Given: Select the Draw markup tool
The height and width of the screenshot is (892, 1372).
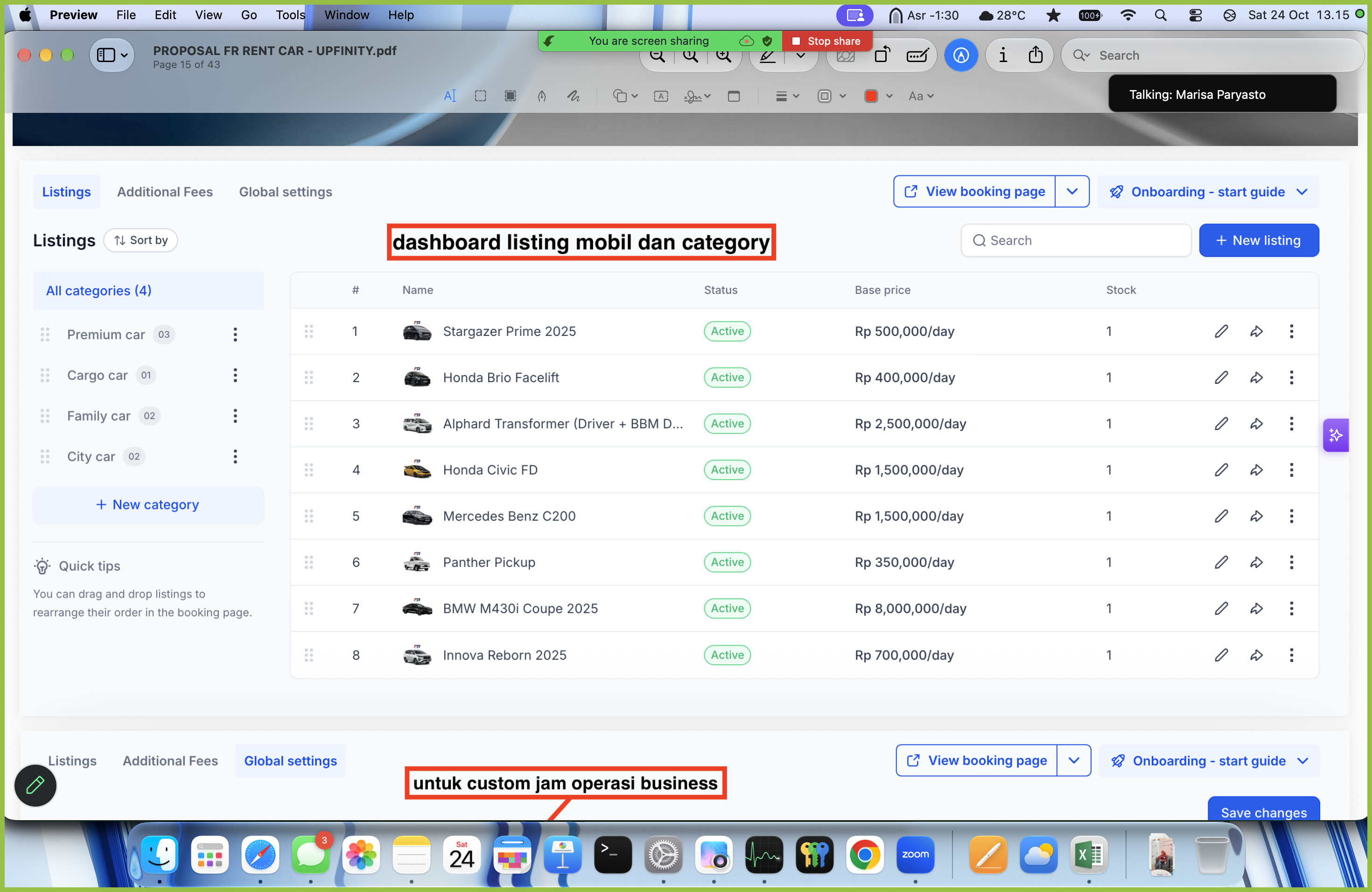Looking at the screenshot, I should click(x=573, y=96).
